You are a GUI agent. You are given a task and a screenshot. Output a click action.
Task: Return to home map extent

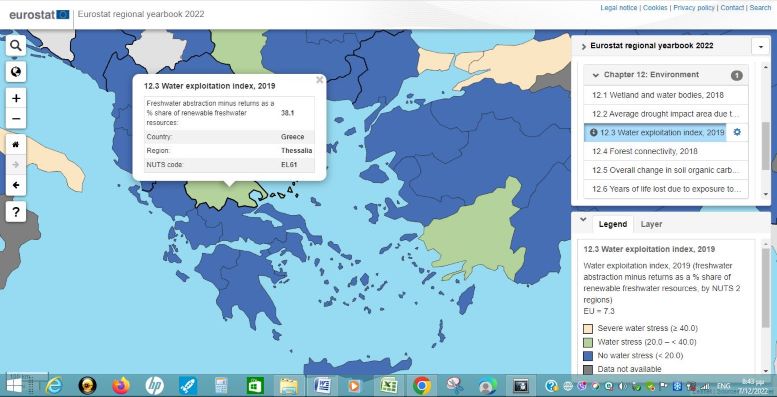[16, 144]
